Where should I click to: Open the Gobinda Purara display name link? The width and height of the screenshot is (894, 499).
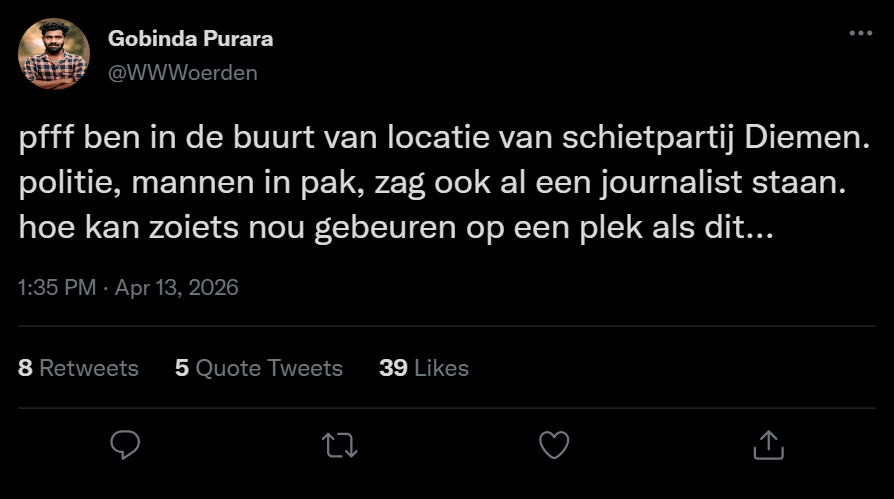pos(190,39)
